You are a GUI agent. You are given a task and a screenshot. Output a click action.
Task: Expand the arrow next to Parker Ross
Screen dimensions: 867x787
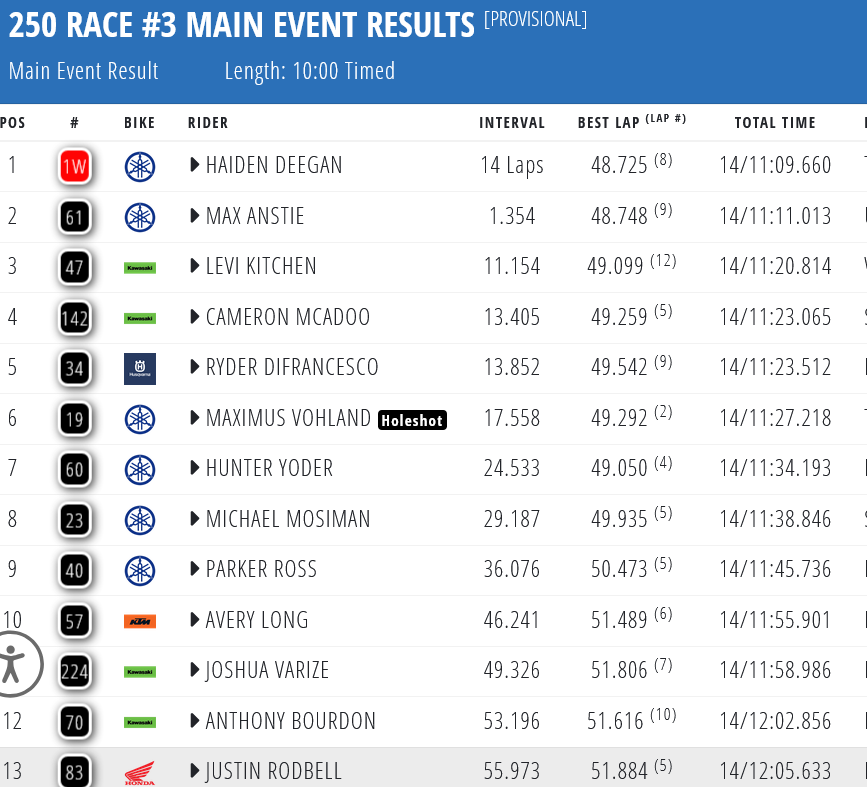(x=195, y=569)
